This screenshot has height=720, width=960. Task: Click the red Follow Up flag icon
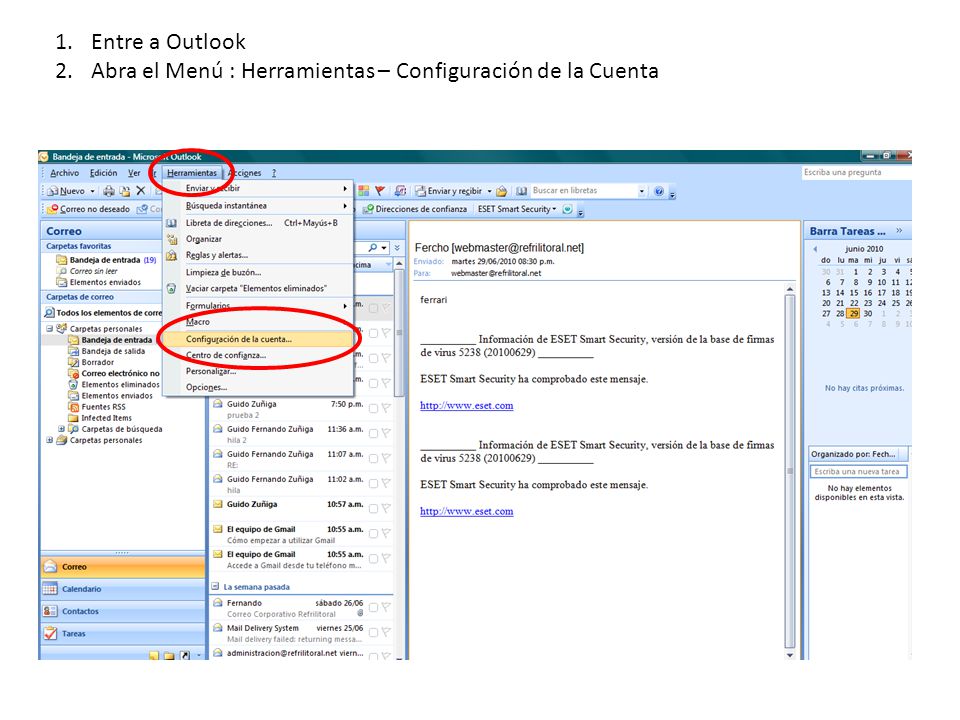click(x=380, y=191)
